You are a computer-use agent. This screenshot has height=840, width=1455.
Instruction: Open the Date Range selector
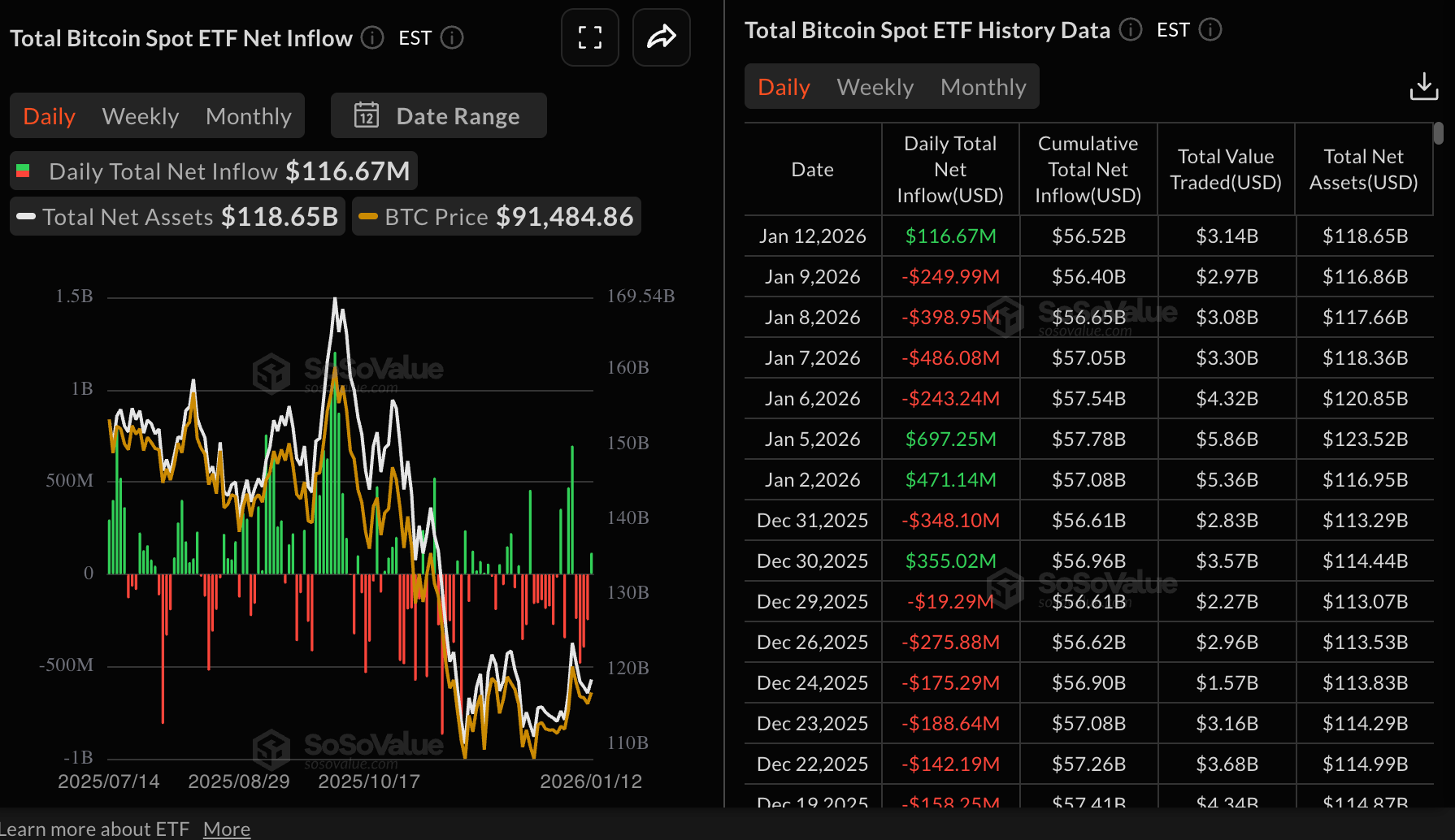pyautogui.click(x=458, y=115)
